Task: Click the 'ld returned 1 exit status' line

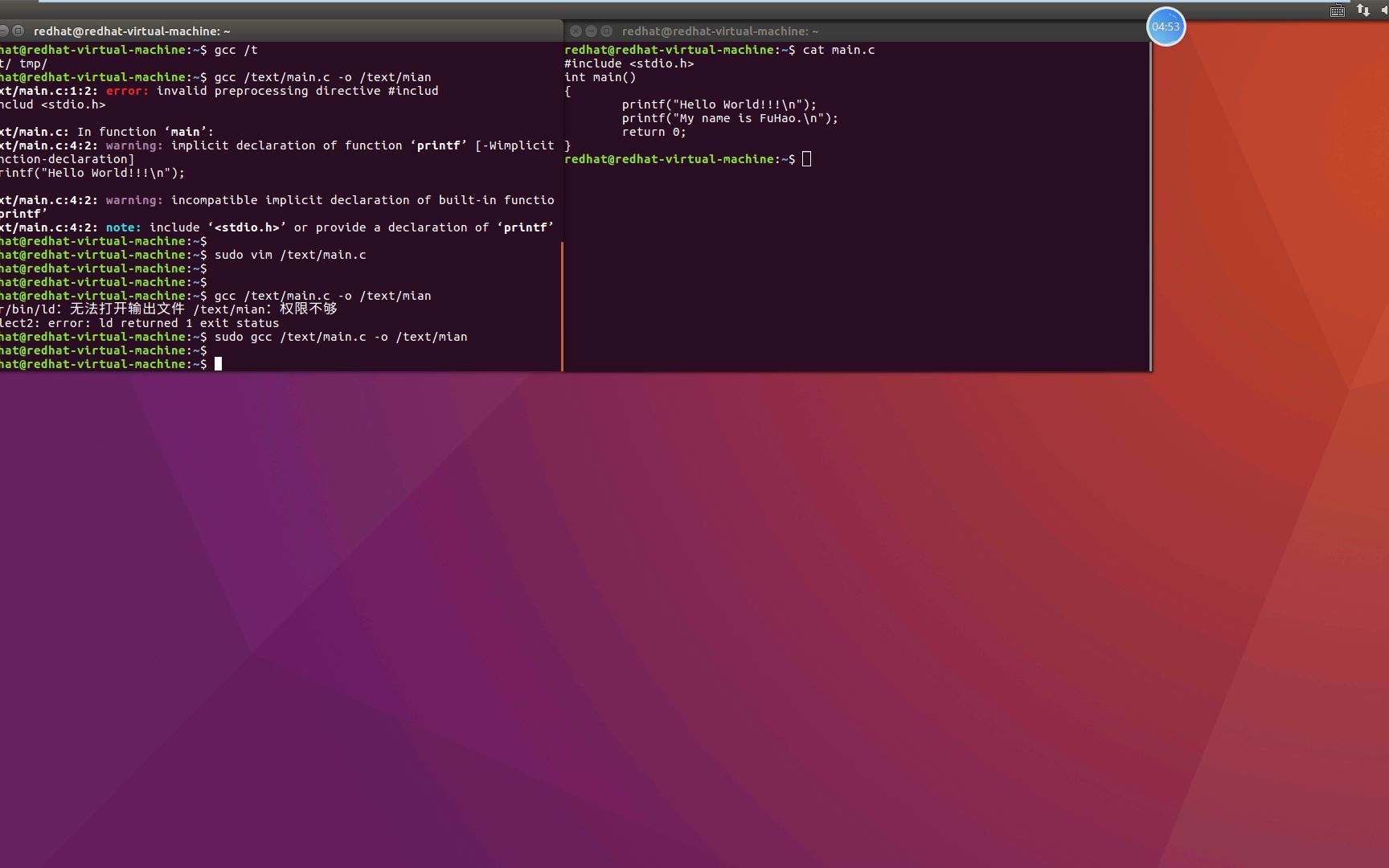Action: (140, 323)
